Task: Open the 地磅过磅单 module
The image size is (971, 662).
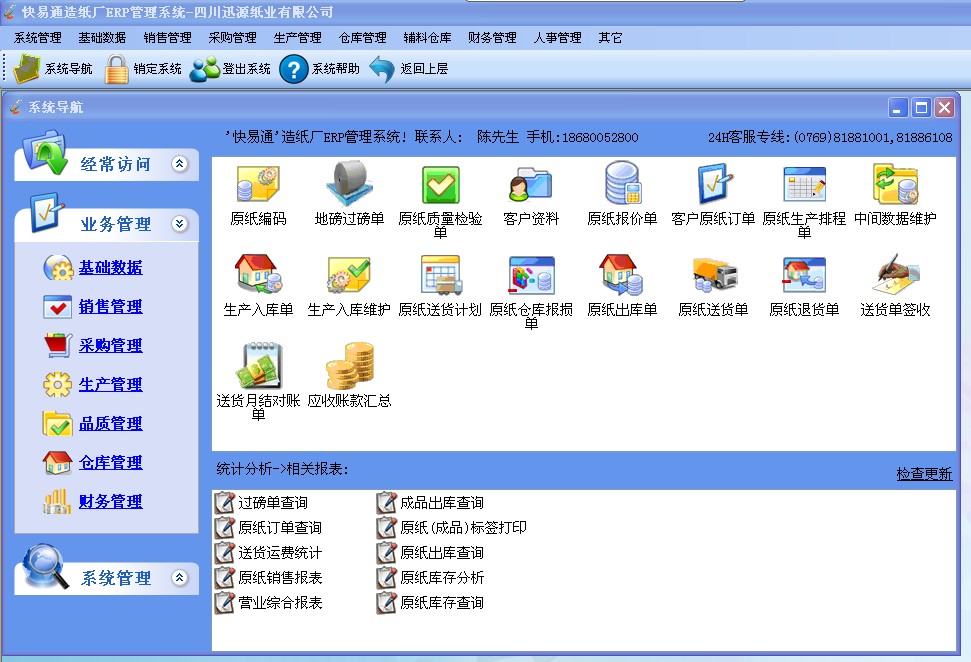Action: [349, 184]
